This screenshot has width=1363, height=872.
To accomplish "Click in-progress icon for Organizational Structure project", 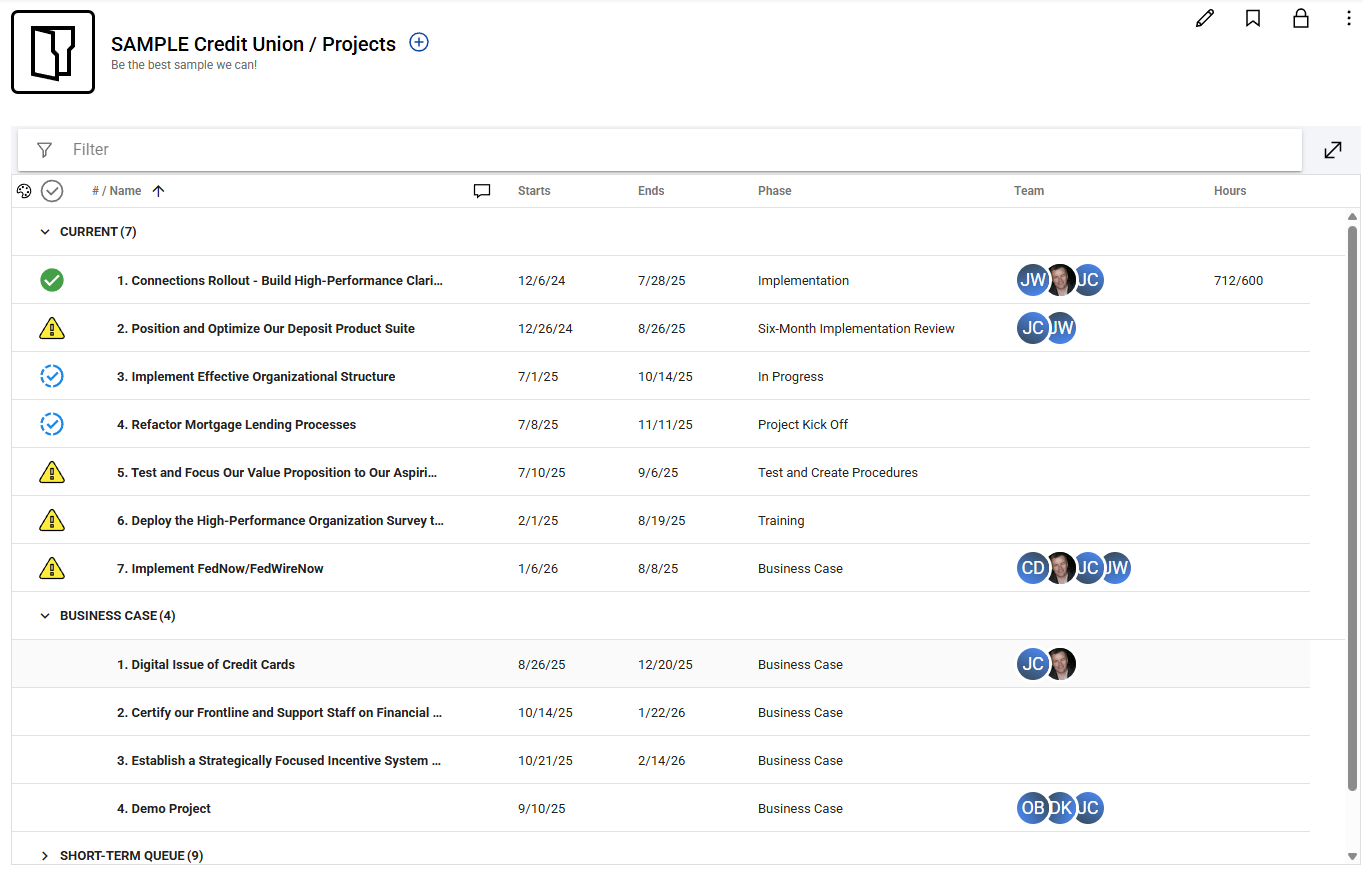I will pos(52,376).
